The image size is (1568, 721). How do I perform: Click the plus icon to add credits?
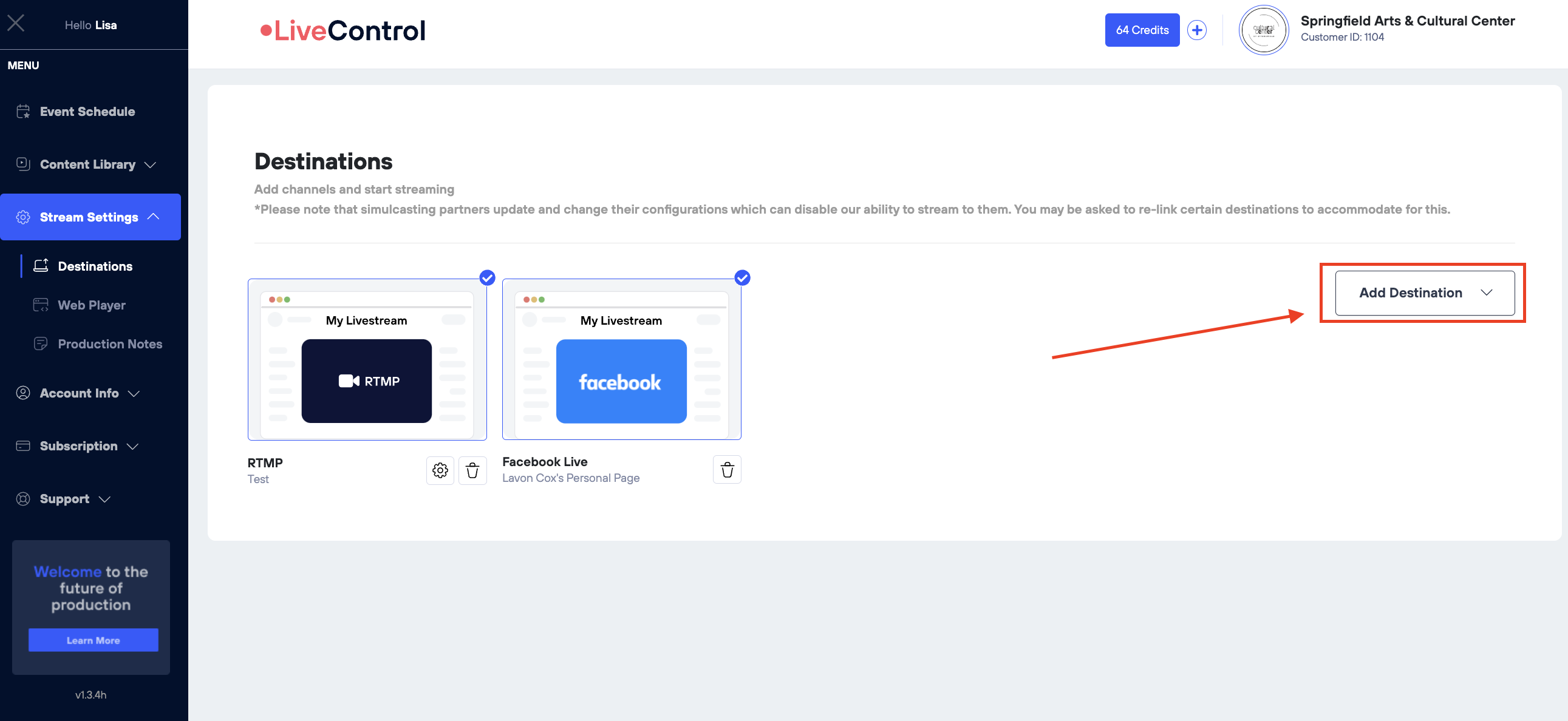coord(1196,30)
